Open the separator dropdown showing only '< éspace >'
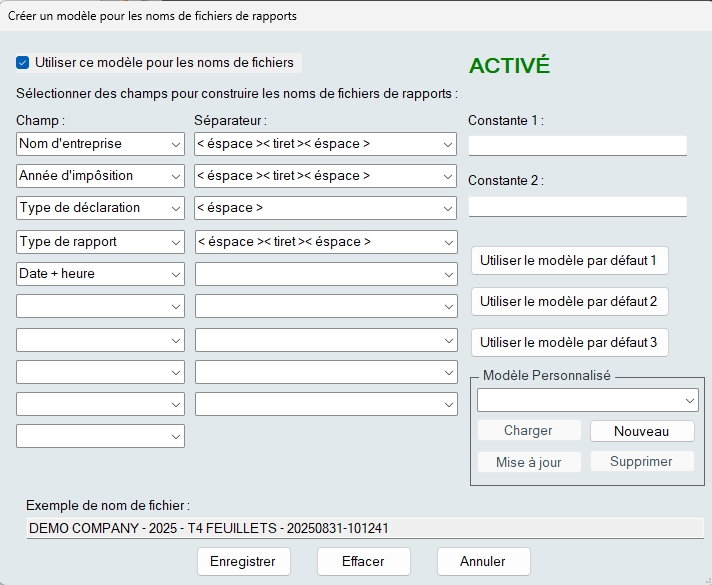This screenshot has height=585, width=712. pos(325,208)
